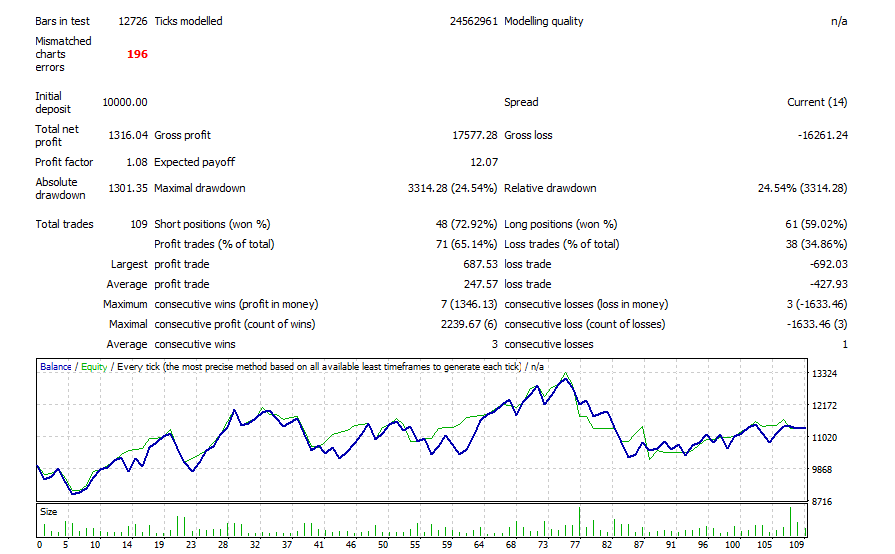Click the x-axis marker labeled 77
This screenshot has width=895, height=554.
click(576, 545)
